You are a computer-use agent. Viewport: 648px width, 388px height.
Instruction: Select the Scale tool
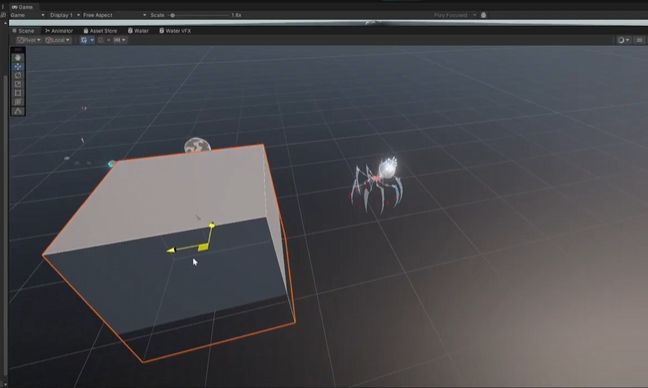click(x=18, y=84)
